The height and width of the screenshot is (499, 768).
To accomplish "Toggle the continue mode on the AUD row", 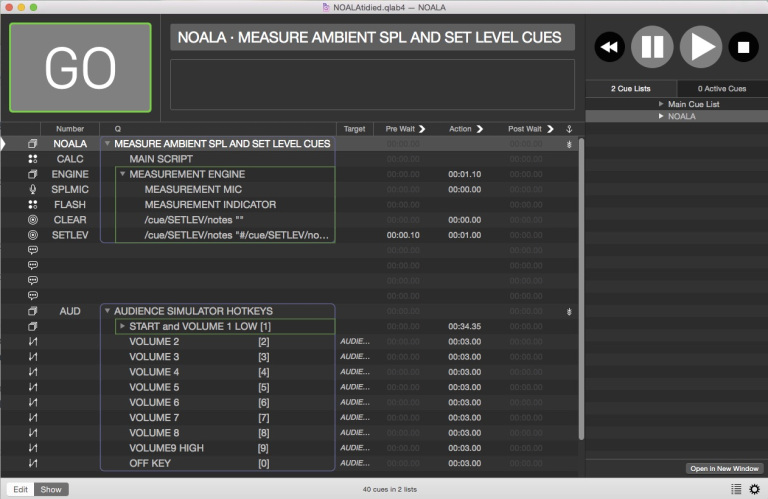I will [569, 311].
